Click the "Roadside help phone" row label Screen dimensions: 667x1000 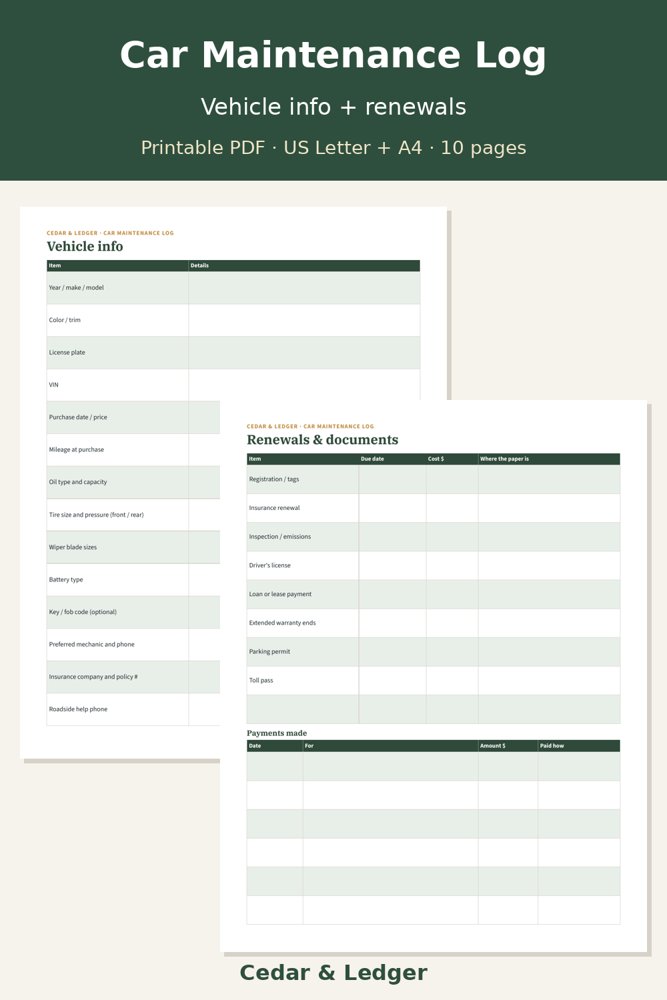coord(78,709)
